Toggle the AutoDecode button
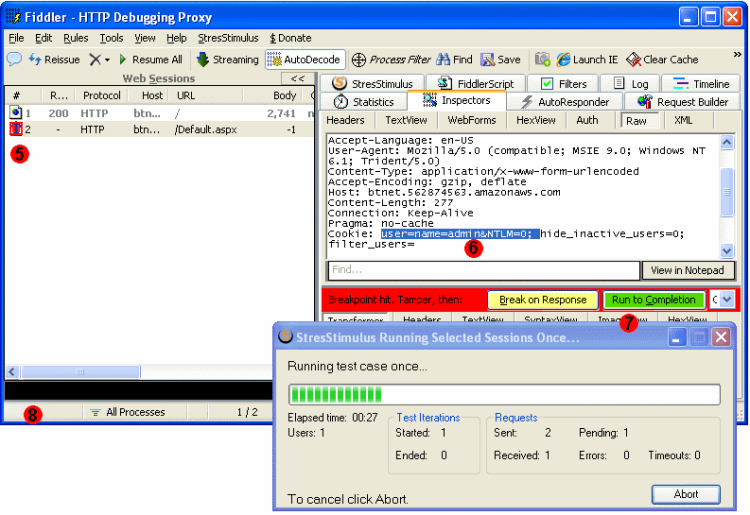Image resolution: width=750 pixels, height=515 pixels. click(x=305, y=60)
